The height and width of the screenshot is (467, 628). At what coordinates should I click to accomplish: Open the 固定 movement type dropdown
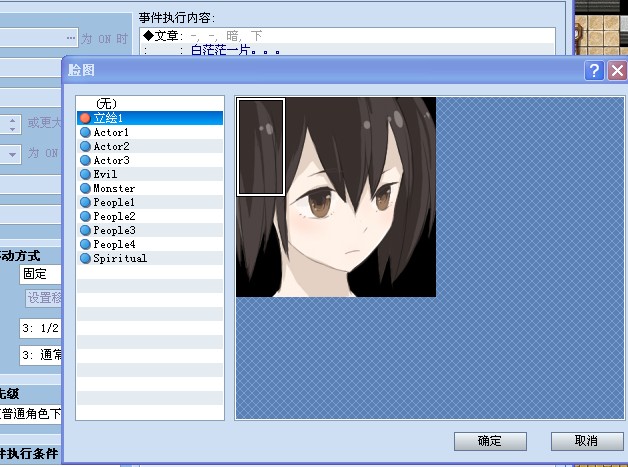coord(40,274)
